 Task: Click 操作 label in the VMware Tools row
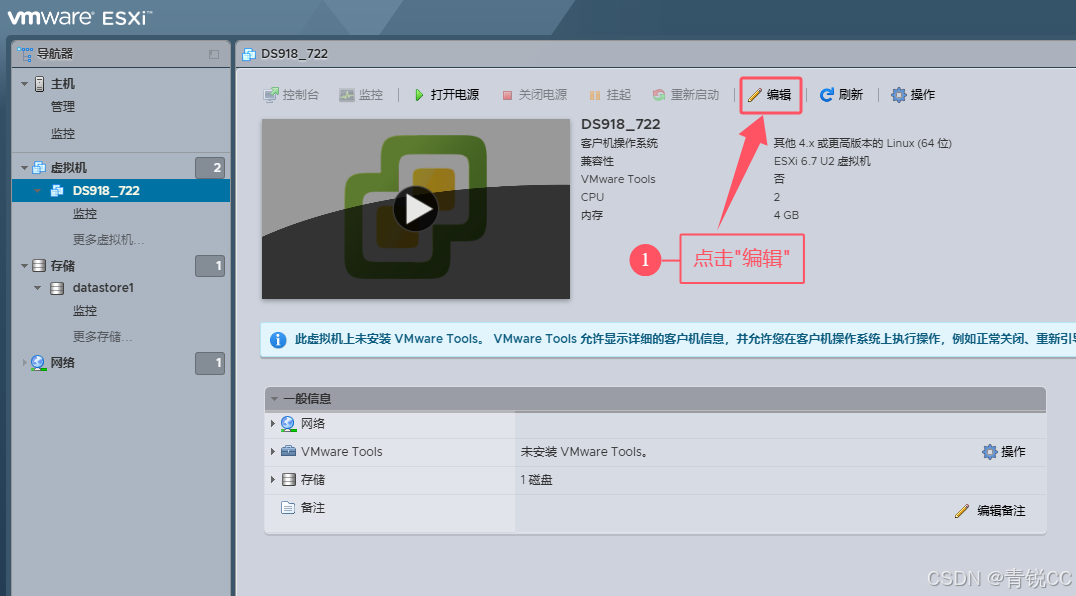tap(1014, 451)
